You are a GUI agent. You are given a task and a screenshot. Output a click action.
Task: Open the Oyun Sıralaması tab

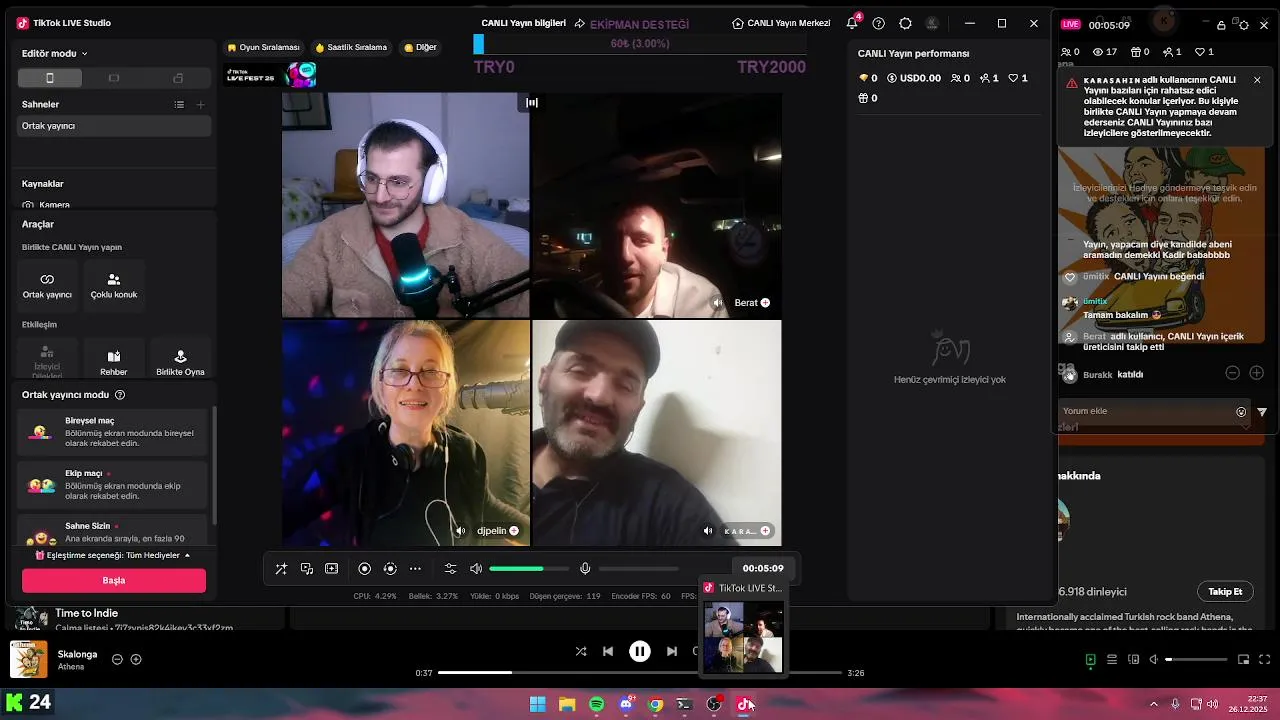tap(264, 47)
